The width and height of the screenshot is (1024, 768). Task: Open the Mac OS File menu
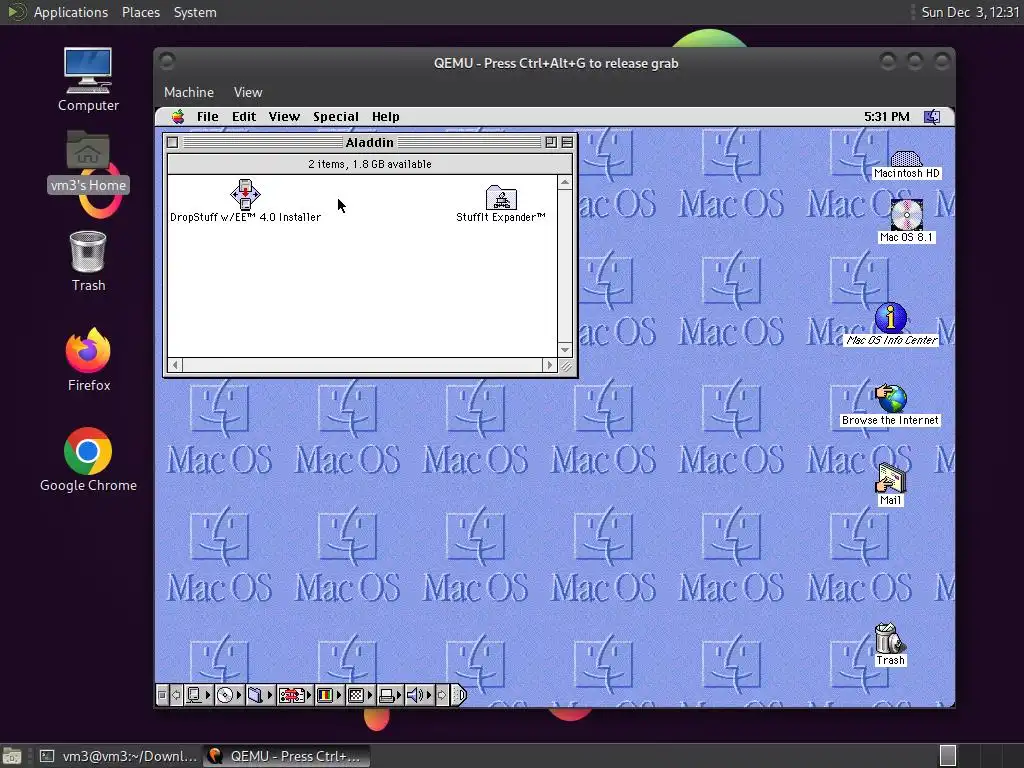(x=208, y=117)
